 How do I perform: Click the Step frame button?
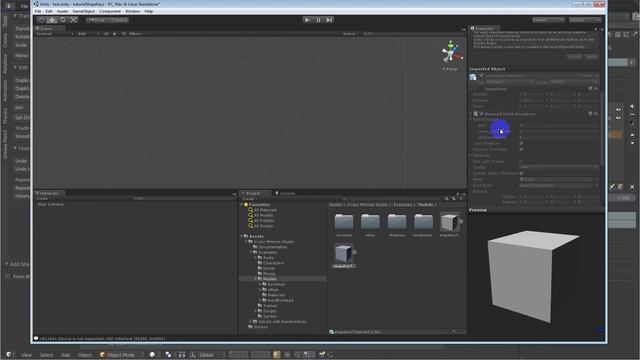click(x=329, y=20)
